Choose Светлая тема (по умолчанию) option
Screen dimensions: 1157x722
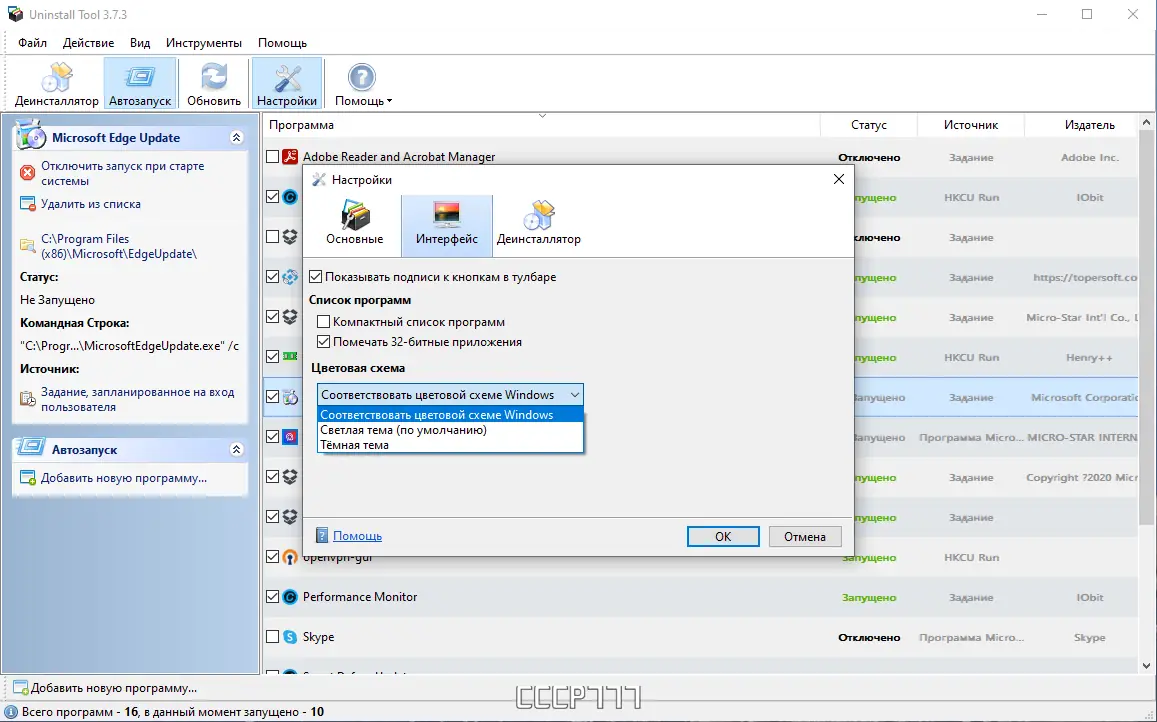450,430
